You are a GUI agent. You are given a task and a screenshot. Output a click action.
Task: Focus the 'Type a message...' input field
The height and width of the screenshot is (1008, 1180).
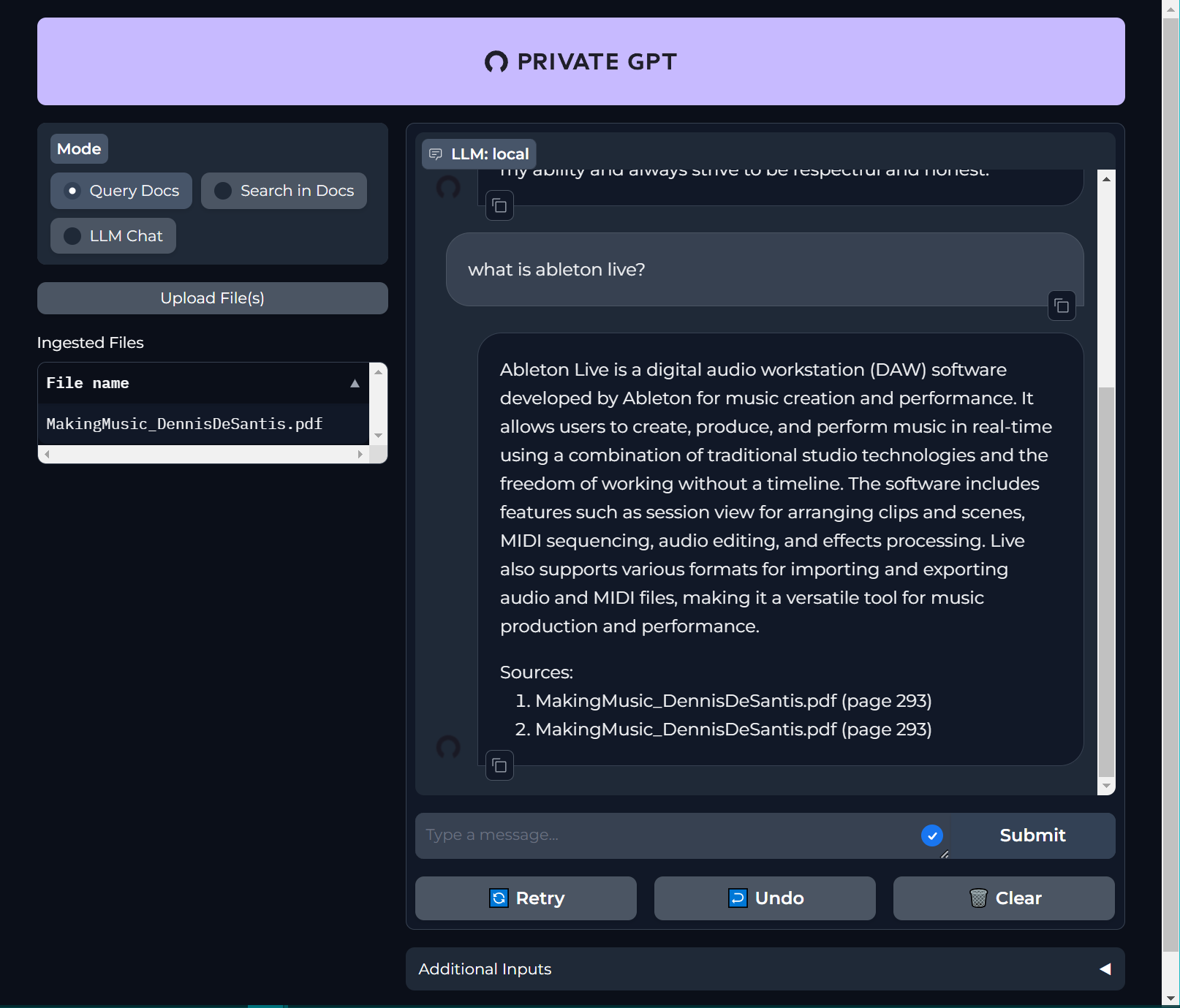tap(665, 835)
